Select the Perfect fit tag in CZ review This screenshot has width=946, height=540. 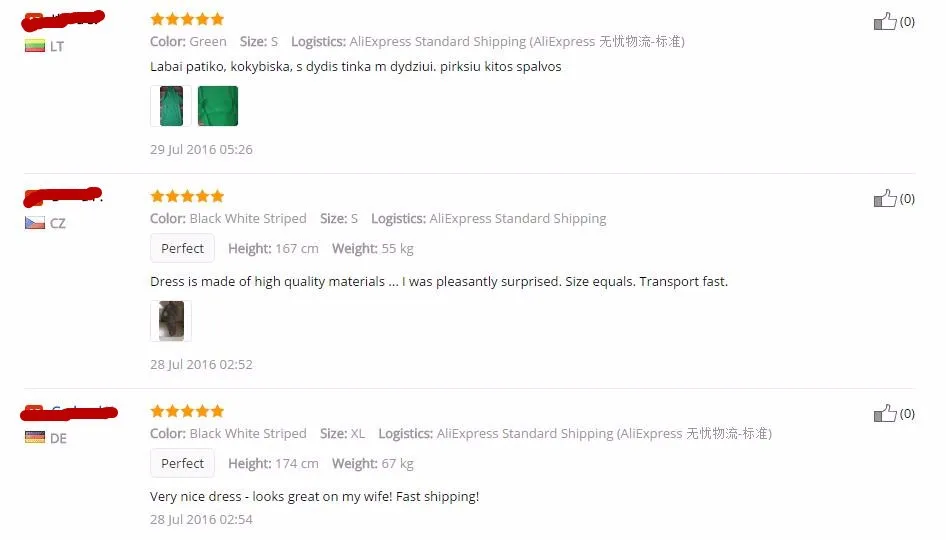point(182,248)
